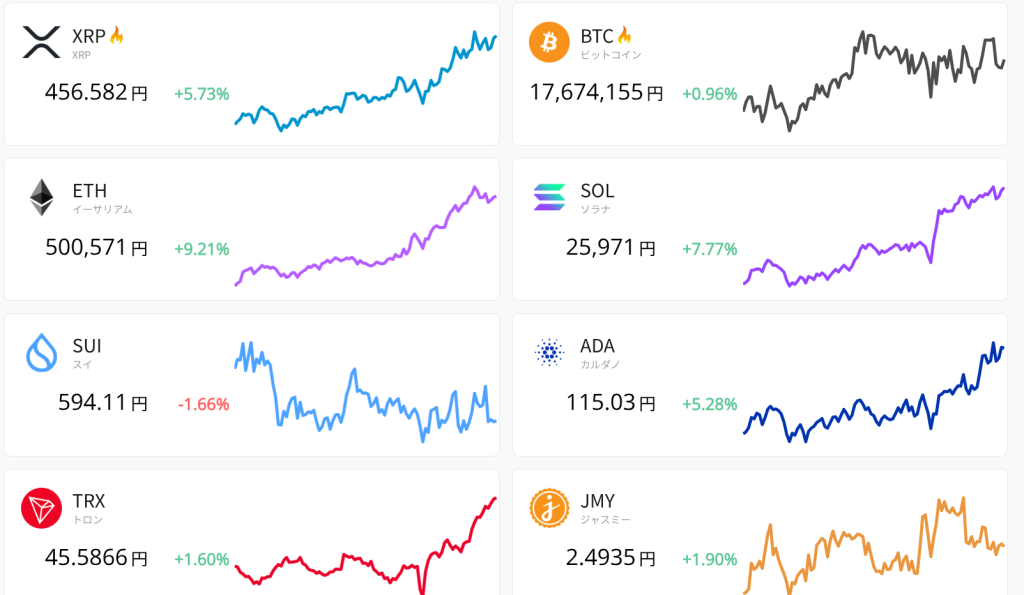The image size is (1024, 595).
Task: Open the XRP price chart thumbnail
Action: coord(365,82)
